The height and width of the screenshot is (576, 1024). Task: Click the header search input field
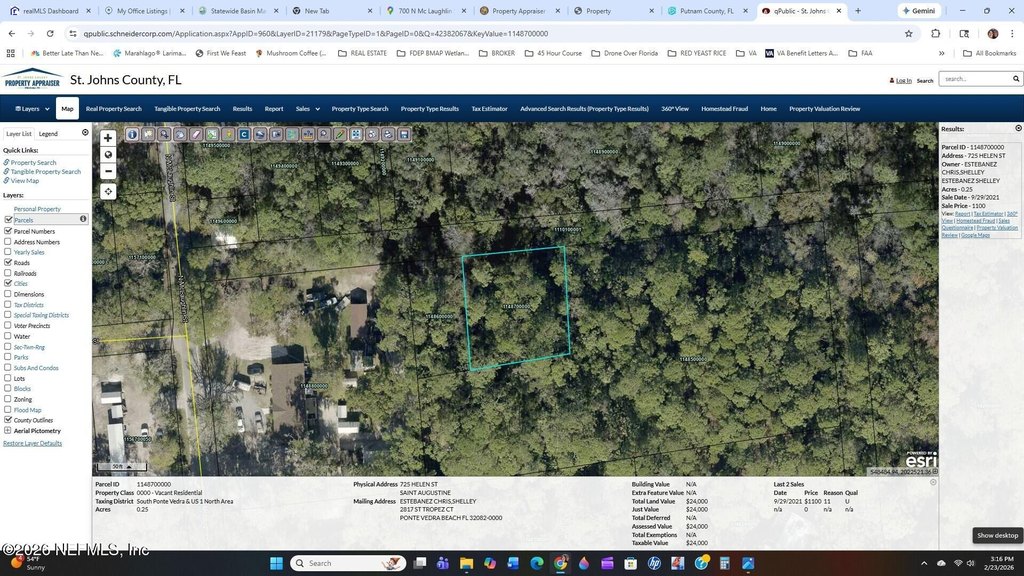[975, 79]
